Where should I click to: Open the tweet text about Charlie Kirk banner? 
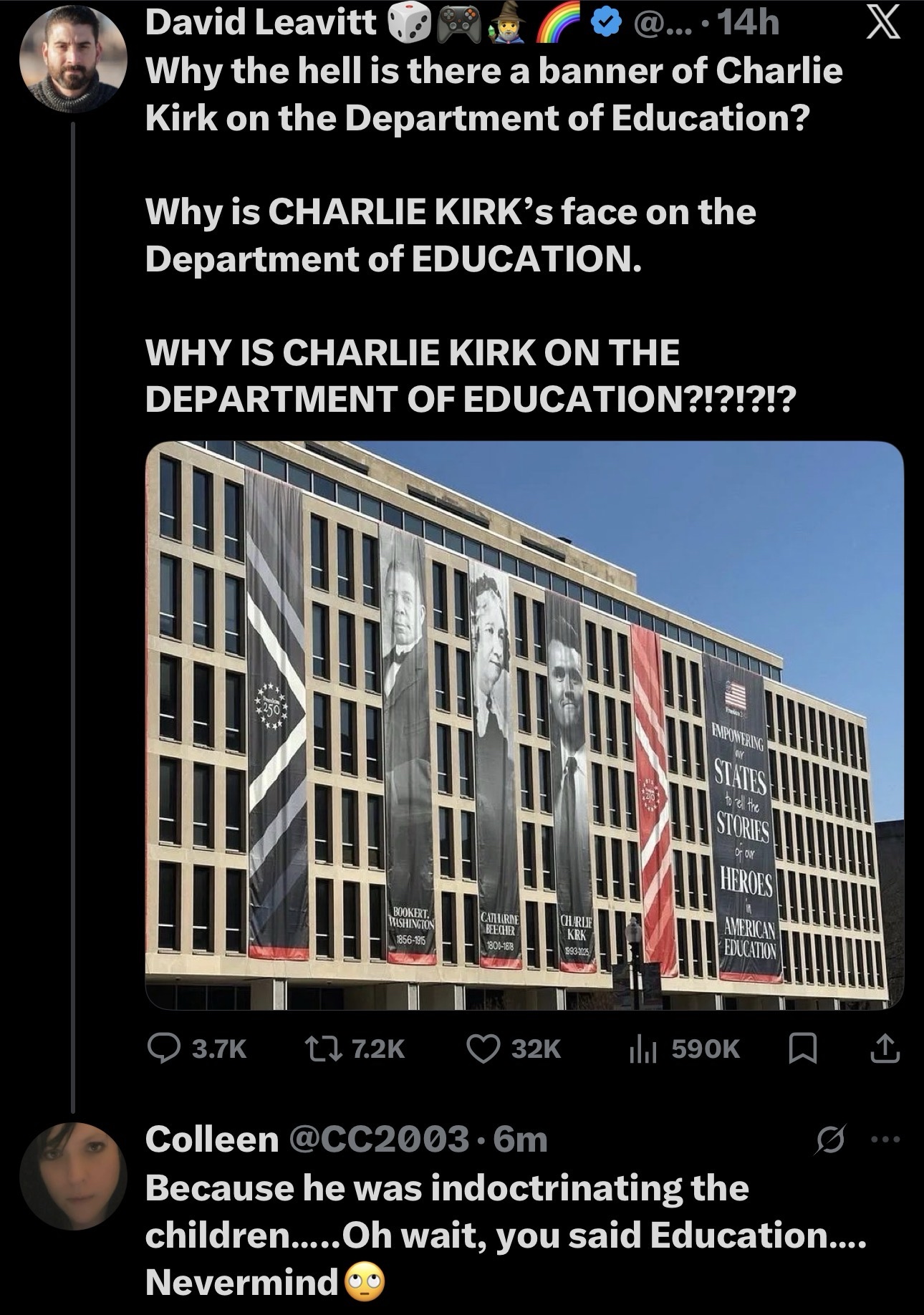[x=494, y=234]
